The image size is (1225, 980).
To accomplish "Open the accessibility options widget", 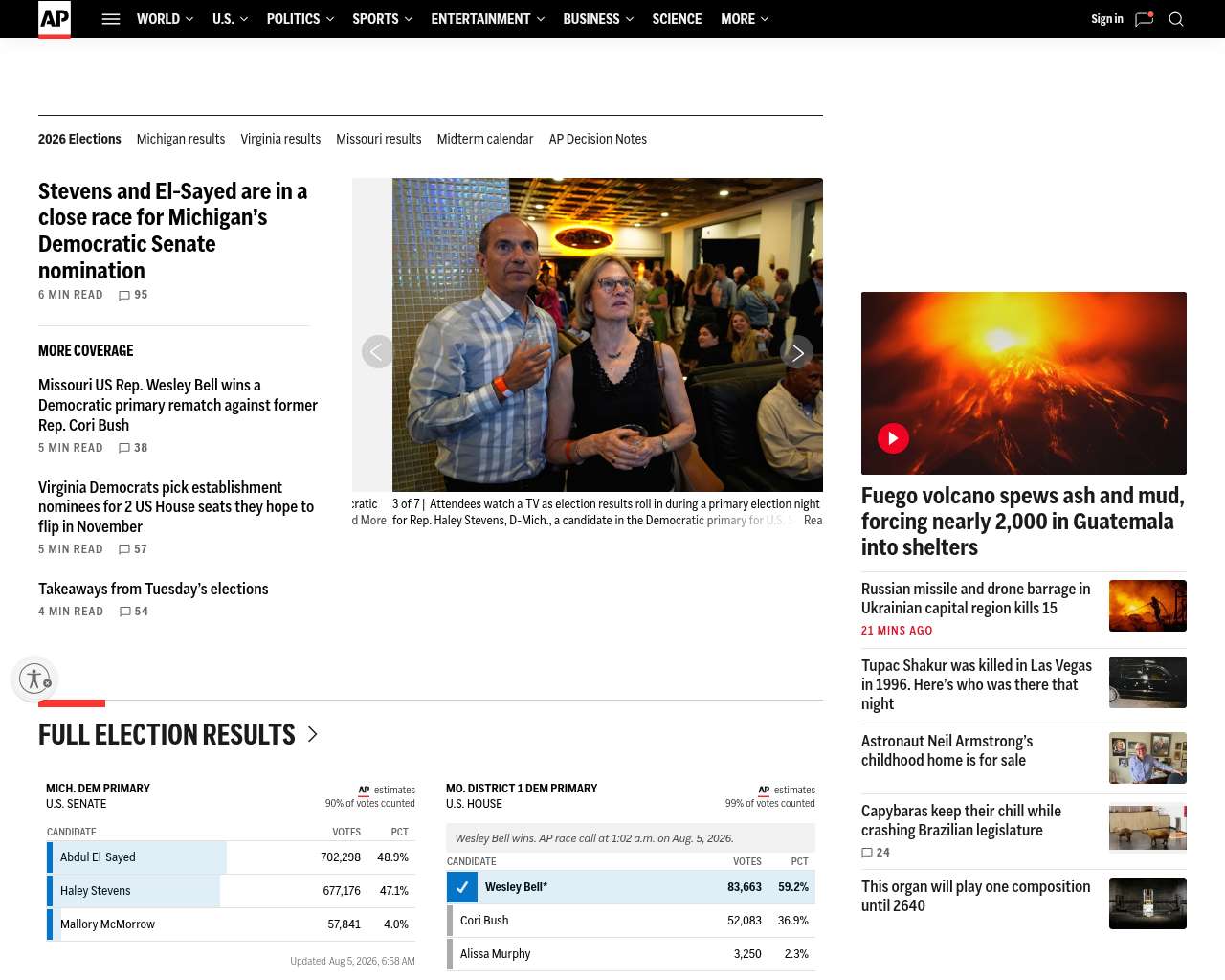I will (x=35, y=679).
